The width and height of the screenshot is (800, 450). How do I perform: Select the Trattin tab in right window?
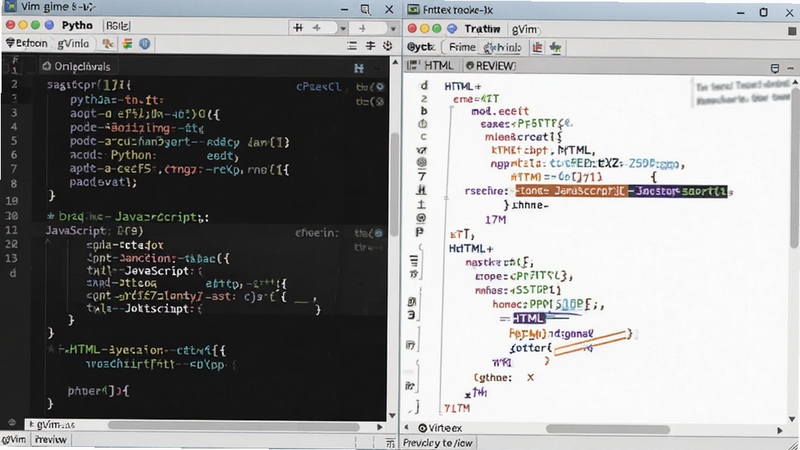[482, 29]
